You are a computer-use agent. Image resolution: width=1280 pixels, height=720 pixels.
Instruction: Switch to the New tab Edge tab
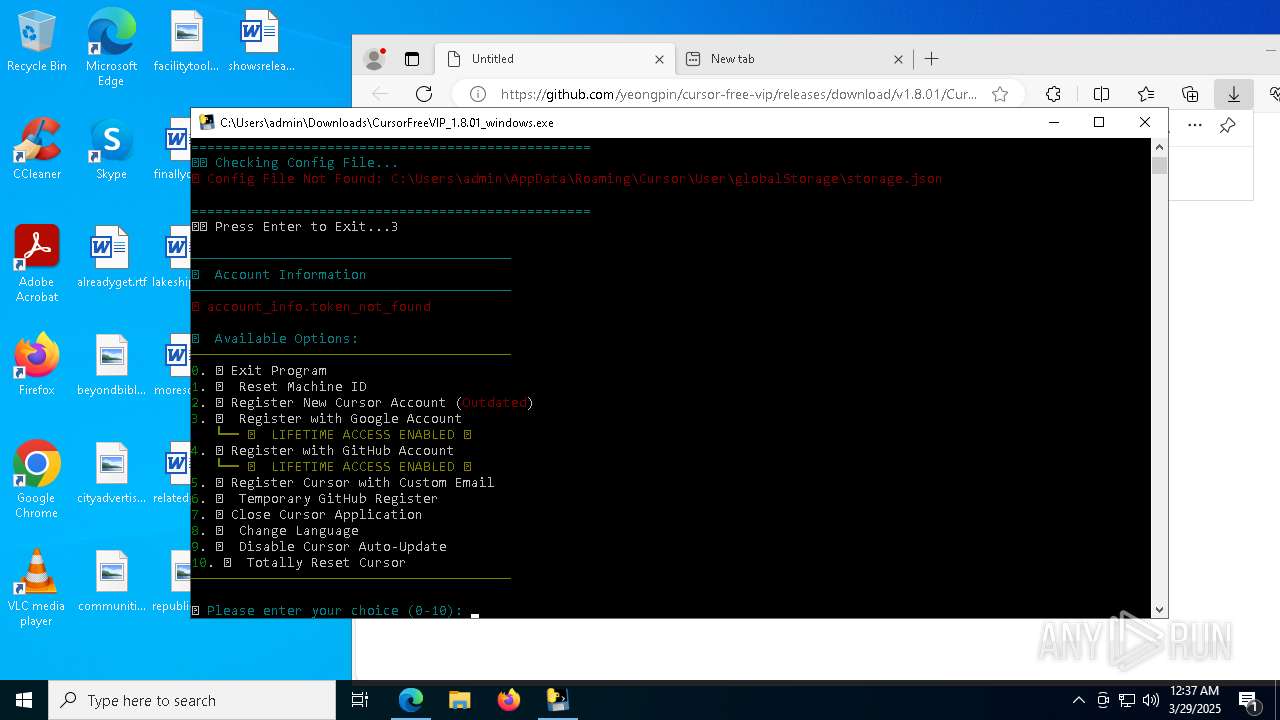click(794, 59)
